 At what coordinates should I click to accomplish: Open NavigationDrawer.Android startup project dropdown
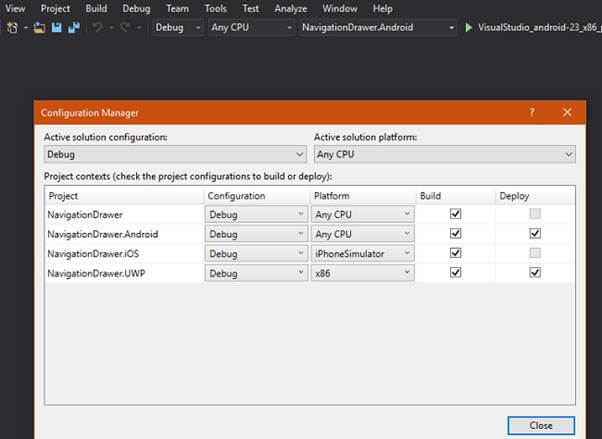pos(378,28)
